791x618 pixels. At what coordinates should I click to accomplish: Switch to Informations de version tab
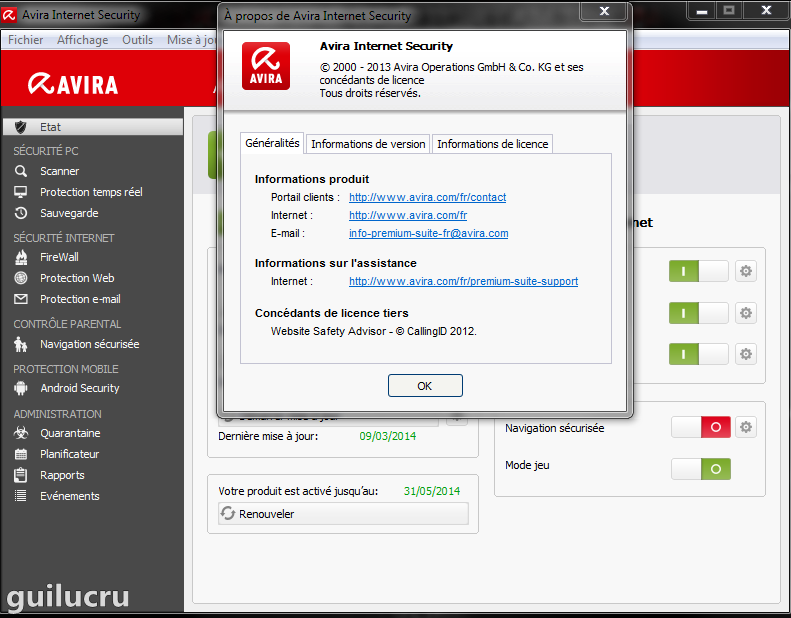(368, 144)
